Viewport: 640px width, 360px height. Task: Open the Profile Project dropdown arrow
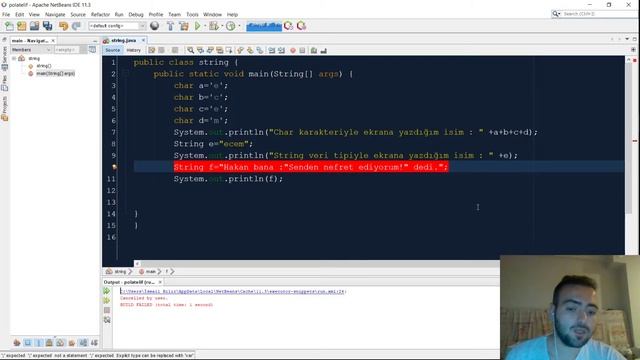tap(239, 26)
